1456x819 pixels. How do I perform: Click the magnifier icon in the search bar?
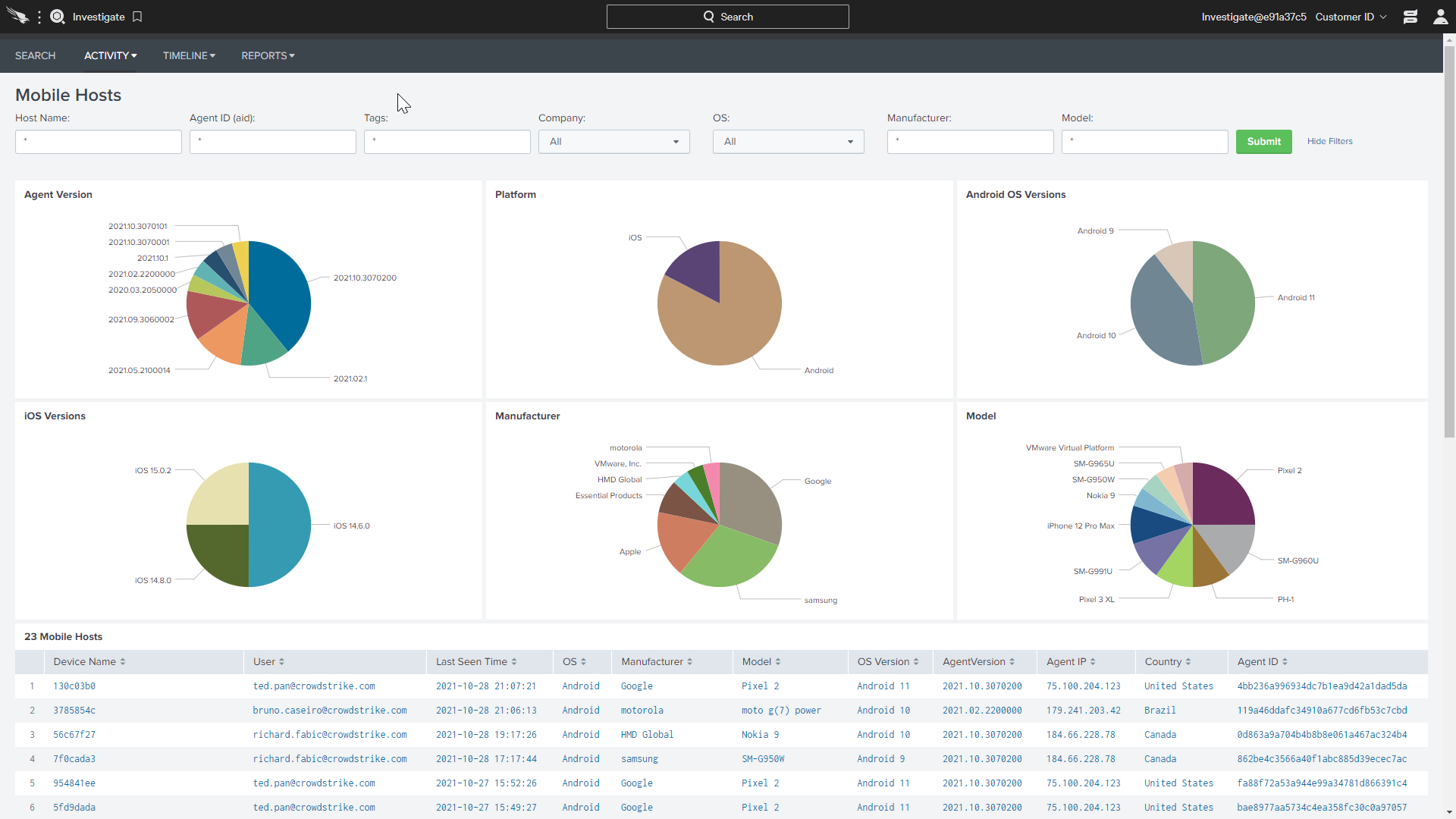pyautogui.click(x=709, y=17)
